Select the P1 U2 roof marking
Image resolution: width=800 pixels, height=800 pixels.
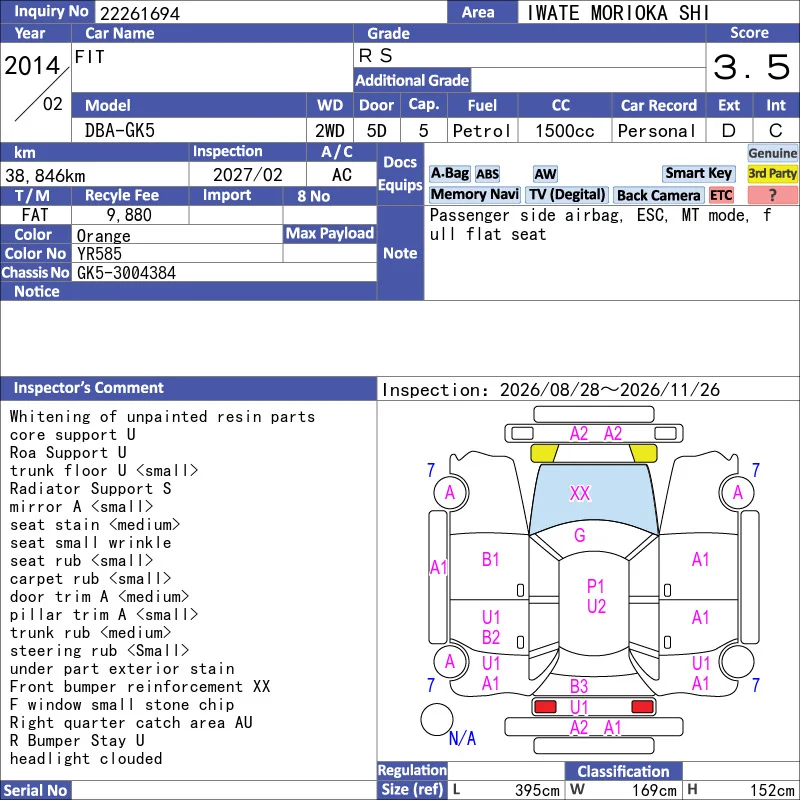pyautogui.click(x=596, y=596)
